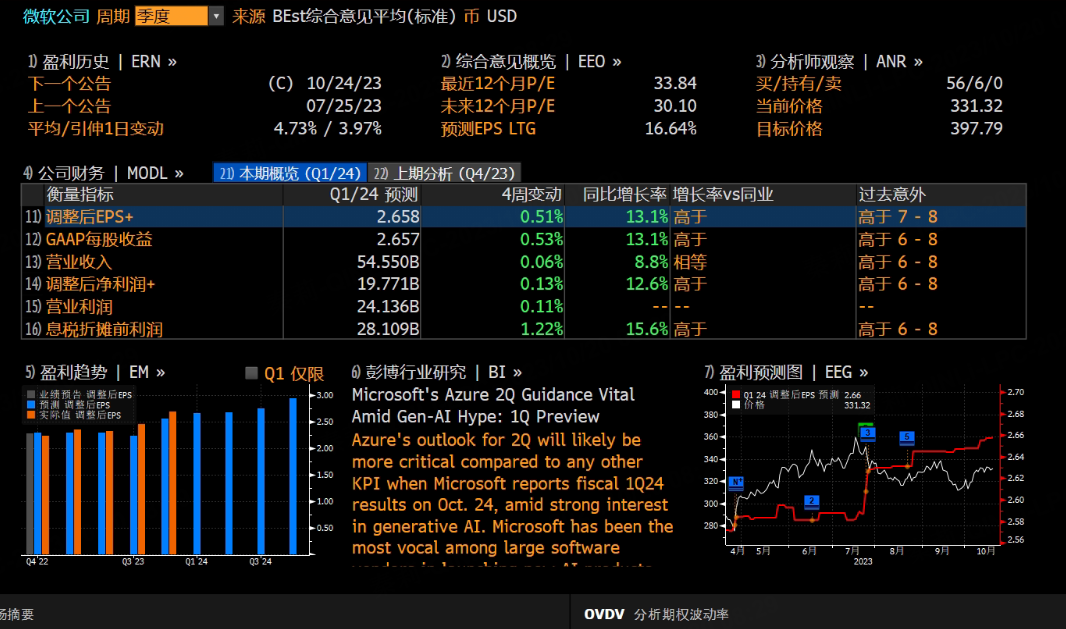Select the 调整后净利润+ row
The height and width of the screenshot is (629, 1066).
click(x=523, y=284)
